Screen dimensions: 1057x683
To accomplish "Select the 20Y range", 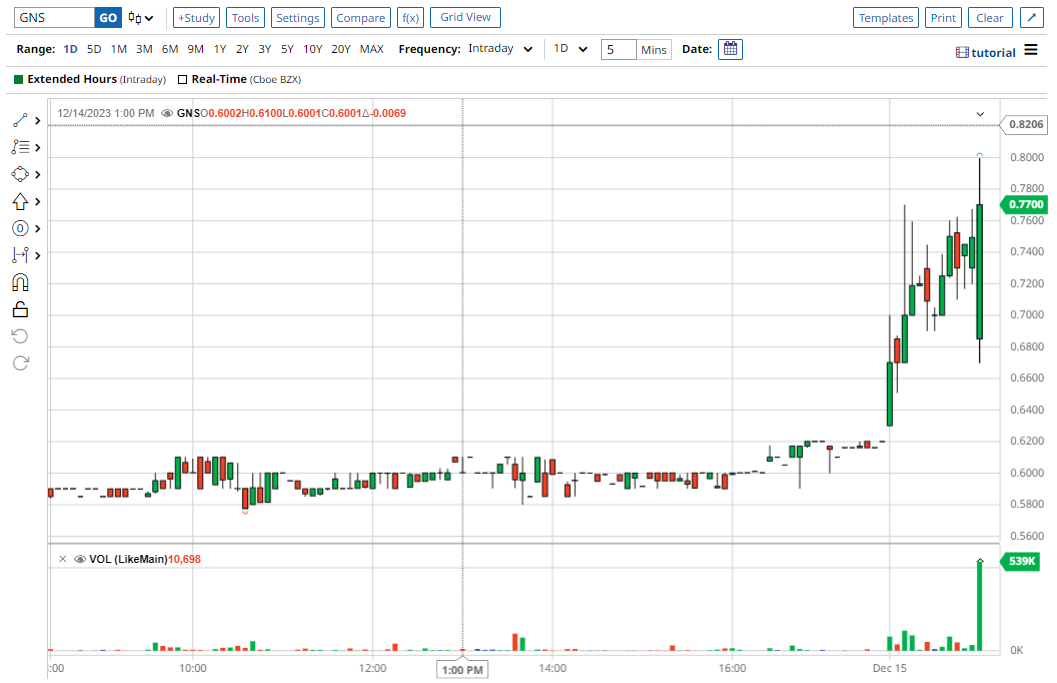I will coord(340,49).
